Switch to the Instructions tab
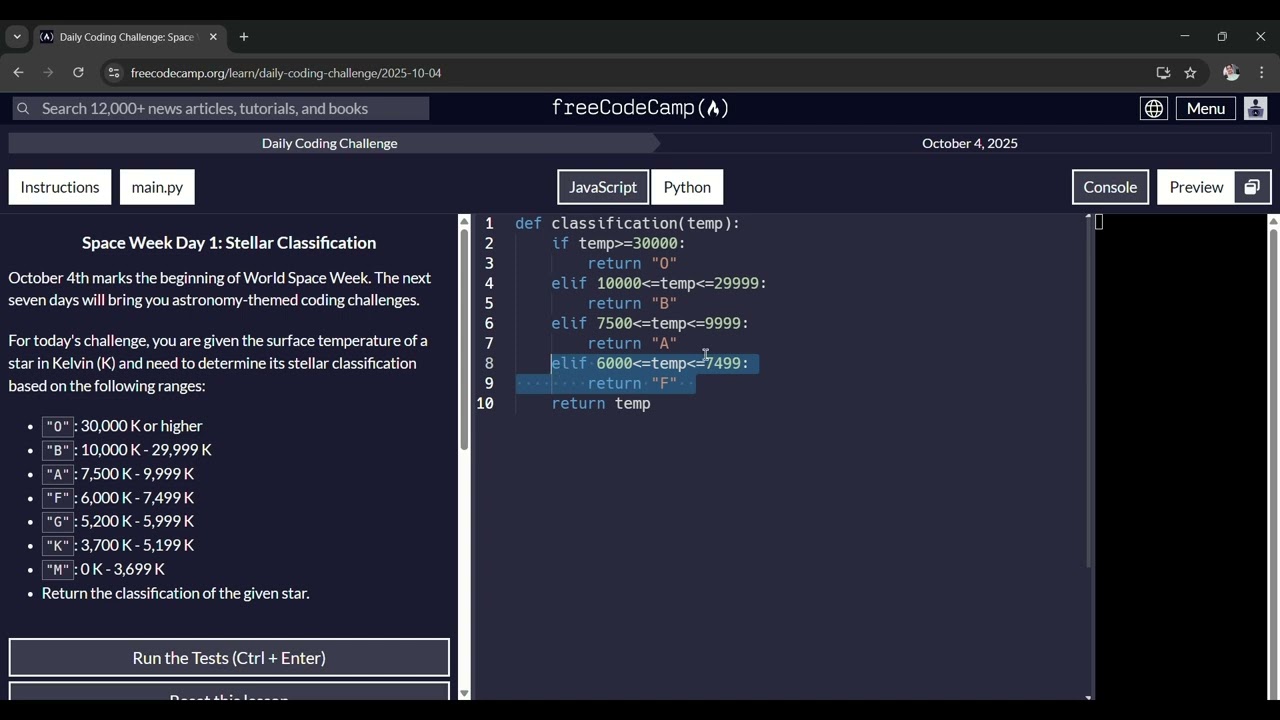 [60, 187]
